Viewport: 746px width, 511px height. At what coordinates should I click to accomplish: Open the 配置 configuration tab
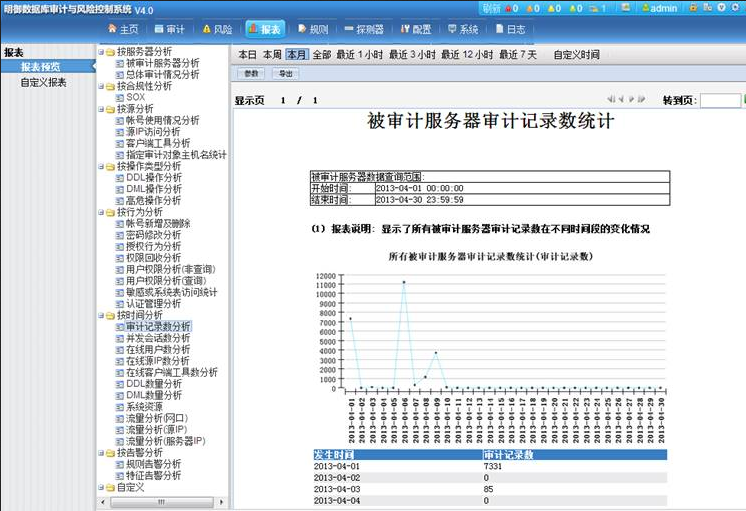pyautogui.click(x=416, y=29)
